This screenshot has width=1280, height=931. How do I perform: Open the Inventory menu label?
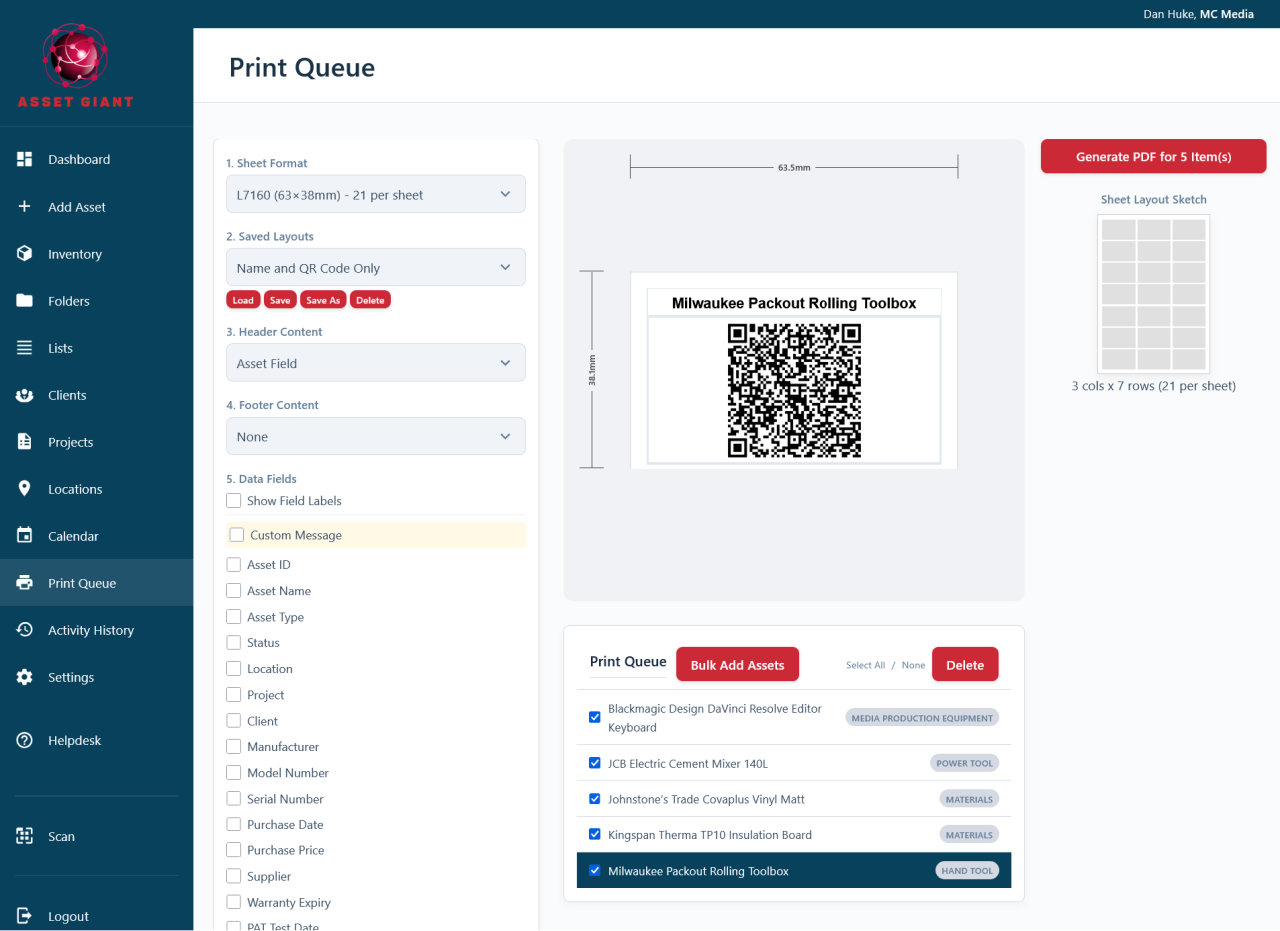(75, 254)
